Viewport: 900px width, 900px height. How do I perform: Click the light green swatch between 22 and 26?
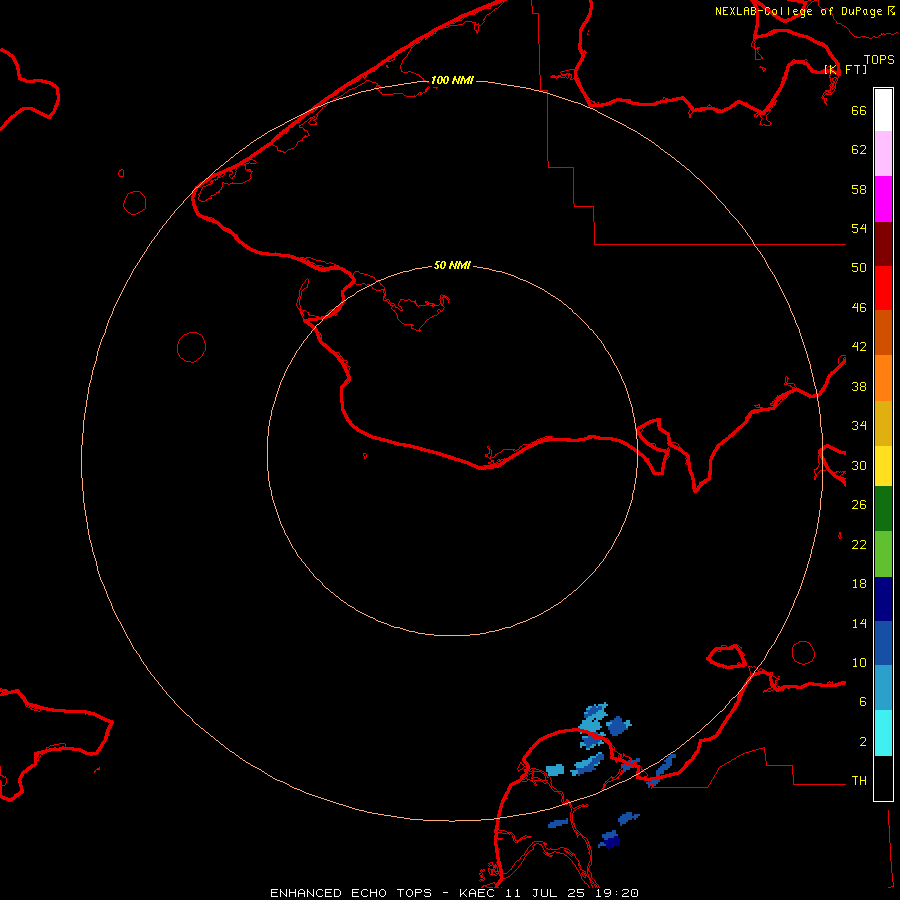click(883, 554)
